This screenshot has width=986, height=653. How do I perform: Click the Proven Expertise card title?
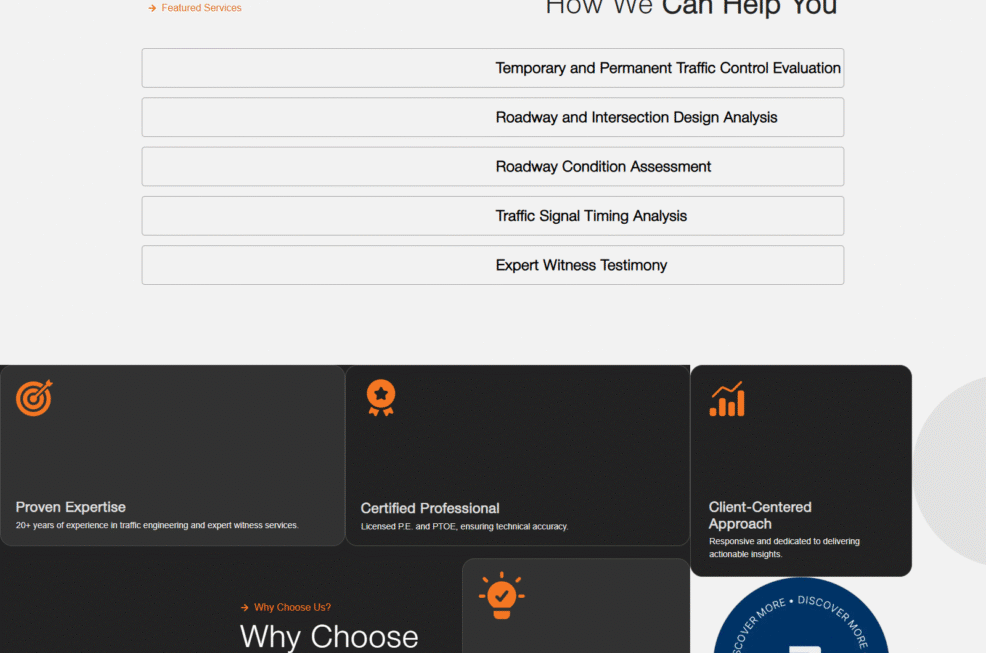point(70,507)
